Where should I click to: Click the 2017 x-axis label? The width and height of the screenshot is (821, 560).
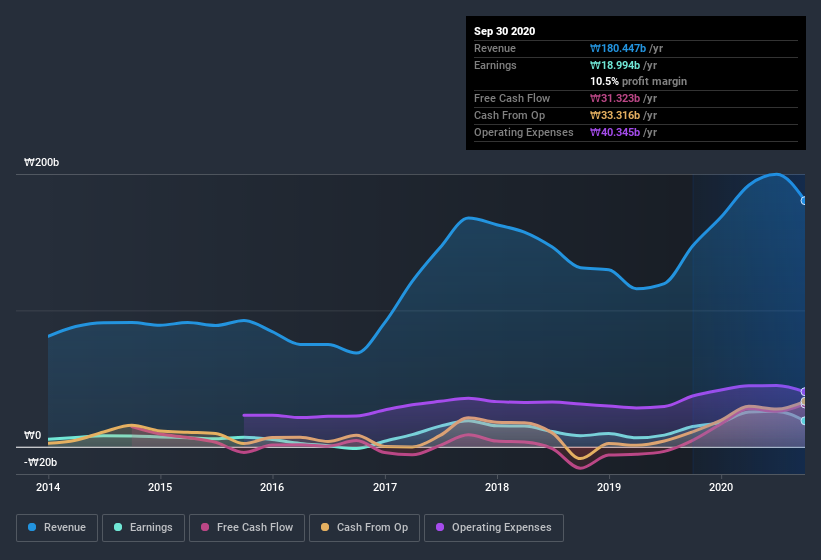[x=384, y=487]
